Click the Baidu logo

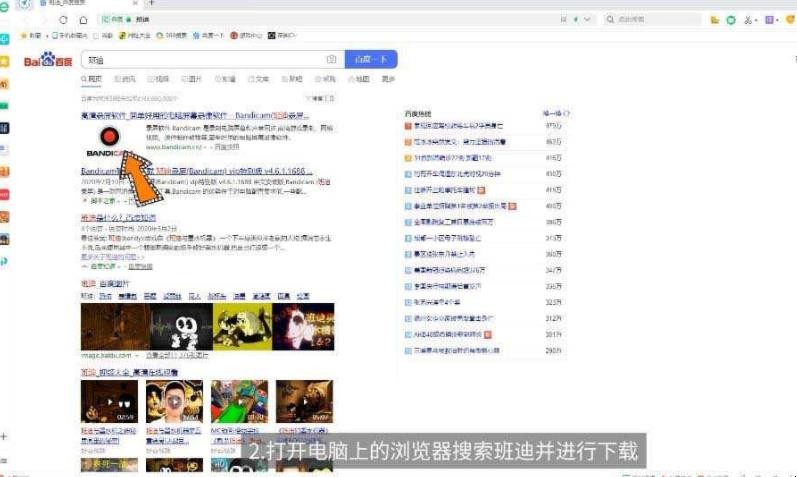(x=48, y=59)
